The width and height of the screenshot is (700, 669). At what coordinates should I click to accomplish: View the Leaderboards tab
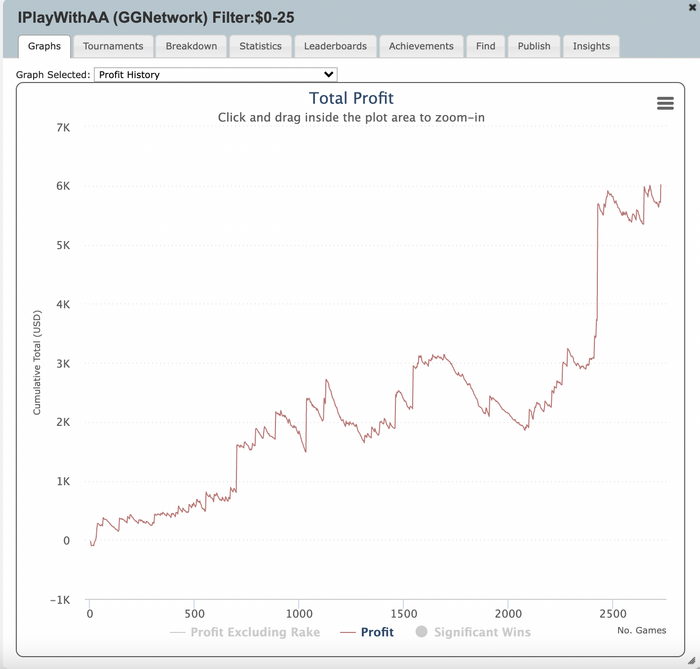[336, 46]
